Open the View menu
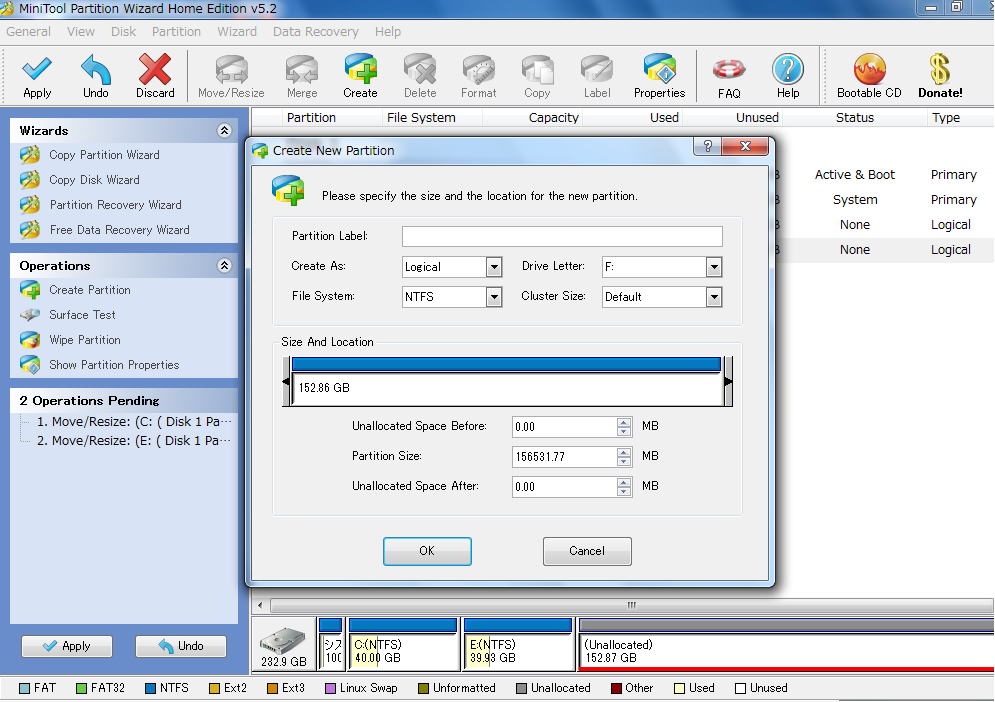This screenshot has height=702, width=995. tap(81, 32)
